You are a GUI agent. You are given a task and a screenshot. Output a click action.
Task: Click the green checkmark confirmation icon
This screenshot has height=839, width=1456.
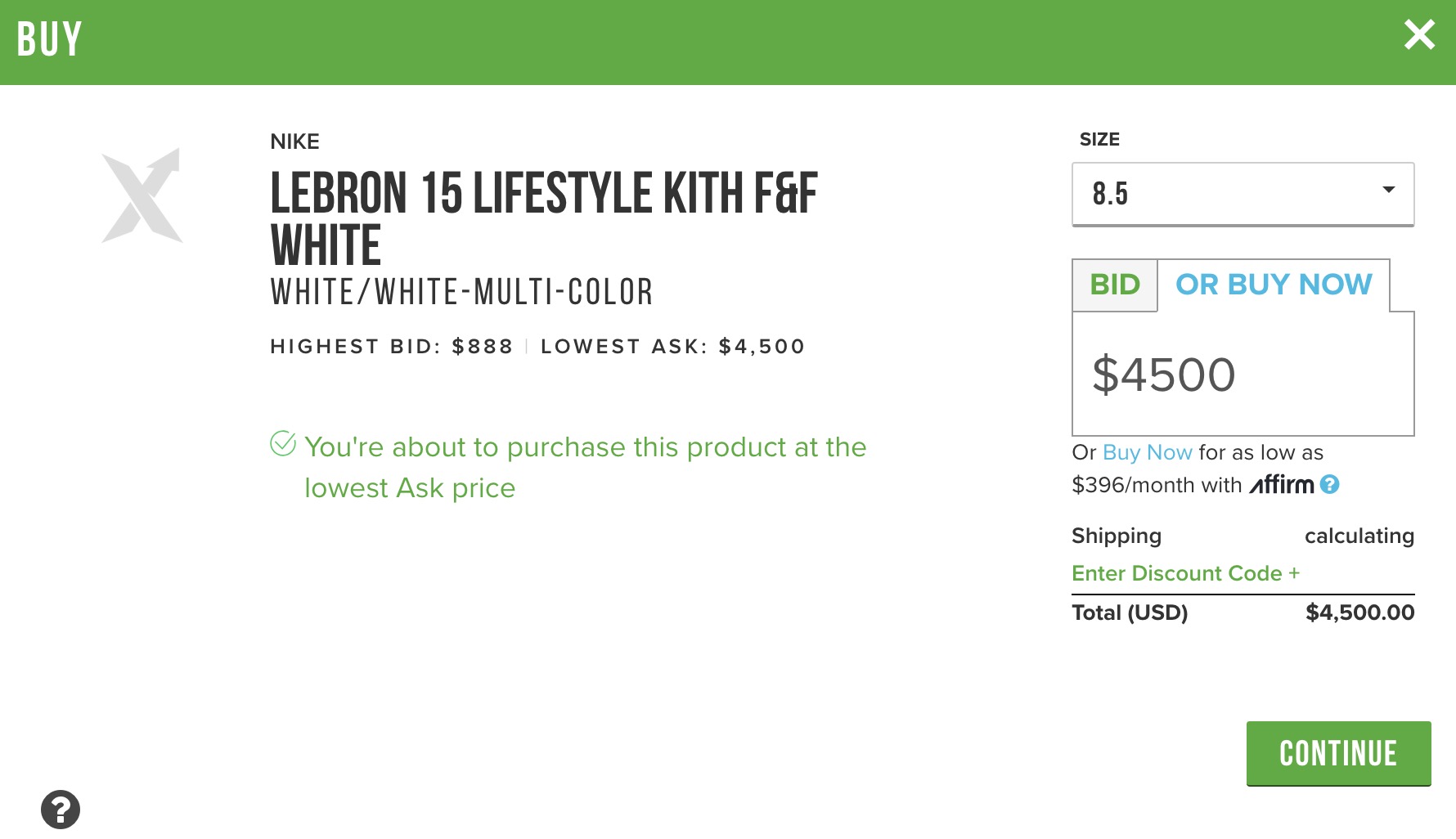283,444
